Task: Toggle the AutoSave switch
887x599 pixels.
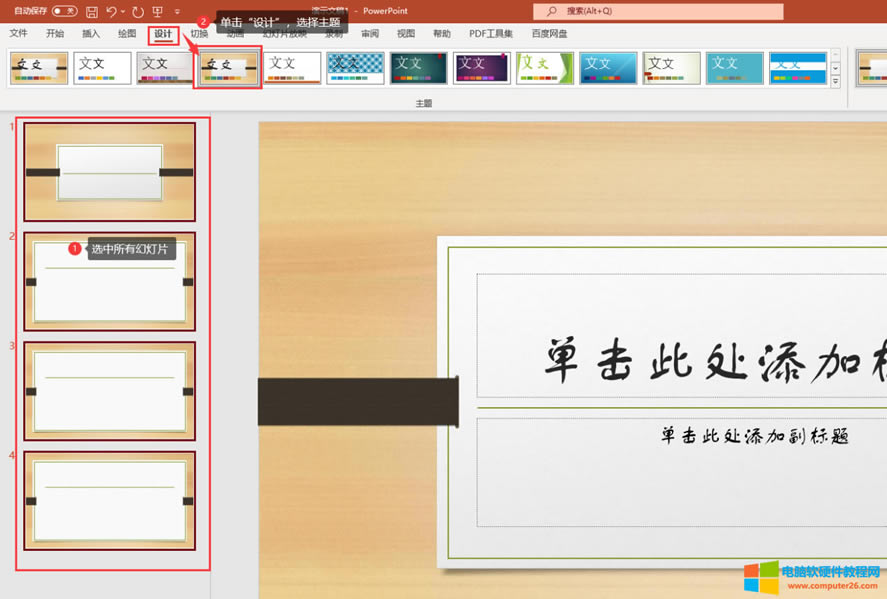Action: click(x=64, y=11)
